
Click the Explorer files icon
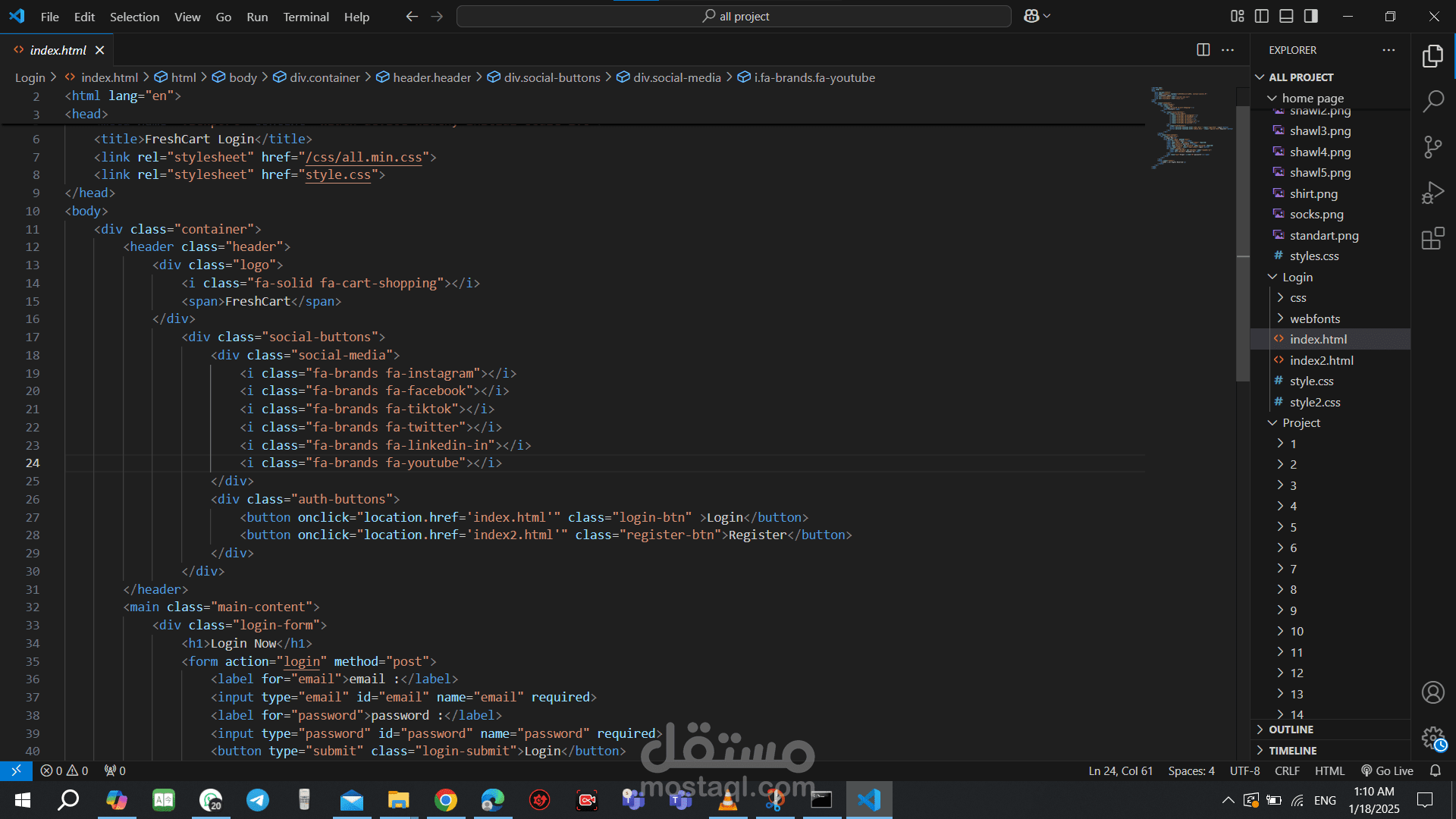point(1432,55)
